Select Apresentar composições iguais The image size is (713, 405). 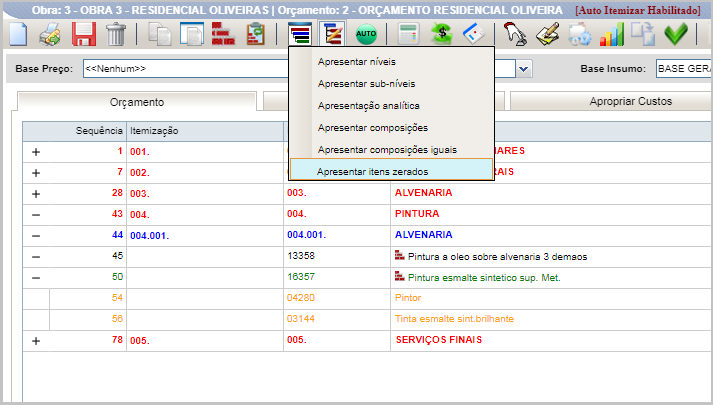tap(387, 150)
